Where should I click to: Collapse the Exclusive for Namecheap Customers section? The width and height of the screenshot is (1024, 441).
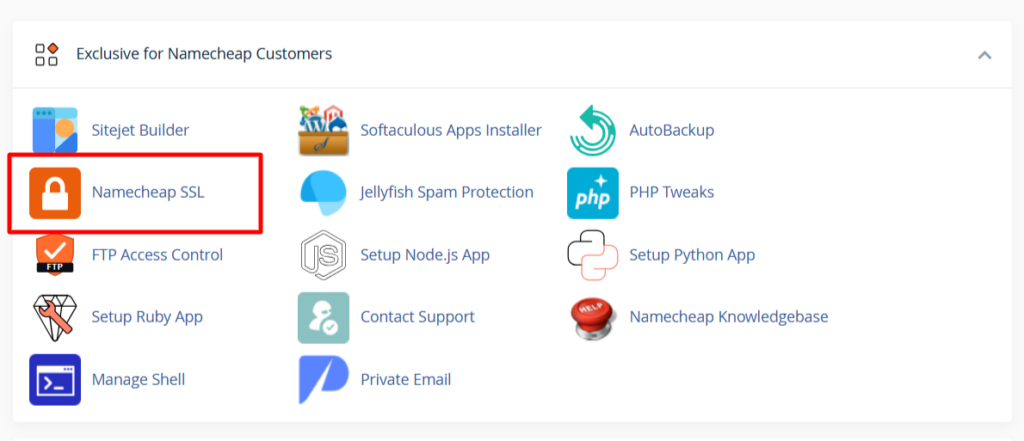pyautogui.click(x=985, y=55)
